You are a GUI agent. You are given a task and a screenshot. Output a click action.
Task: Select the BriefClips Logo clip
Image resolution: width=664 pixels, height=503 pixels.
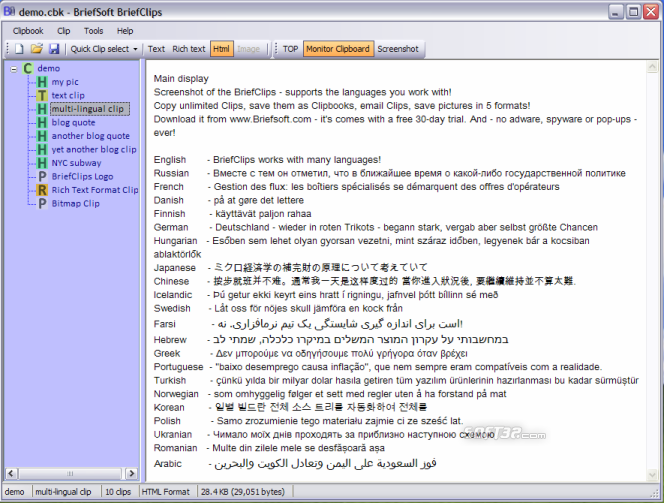click(83, 177)
